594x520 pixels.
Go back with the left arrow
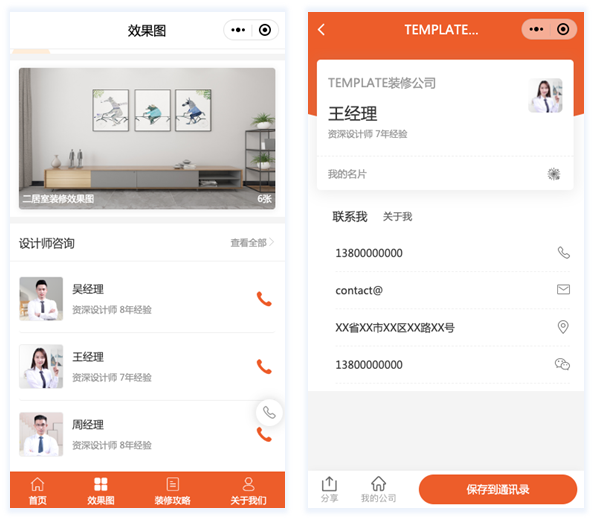point(321,30)
